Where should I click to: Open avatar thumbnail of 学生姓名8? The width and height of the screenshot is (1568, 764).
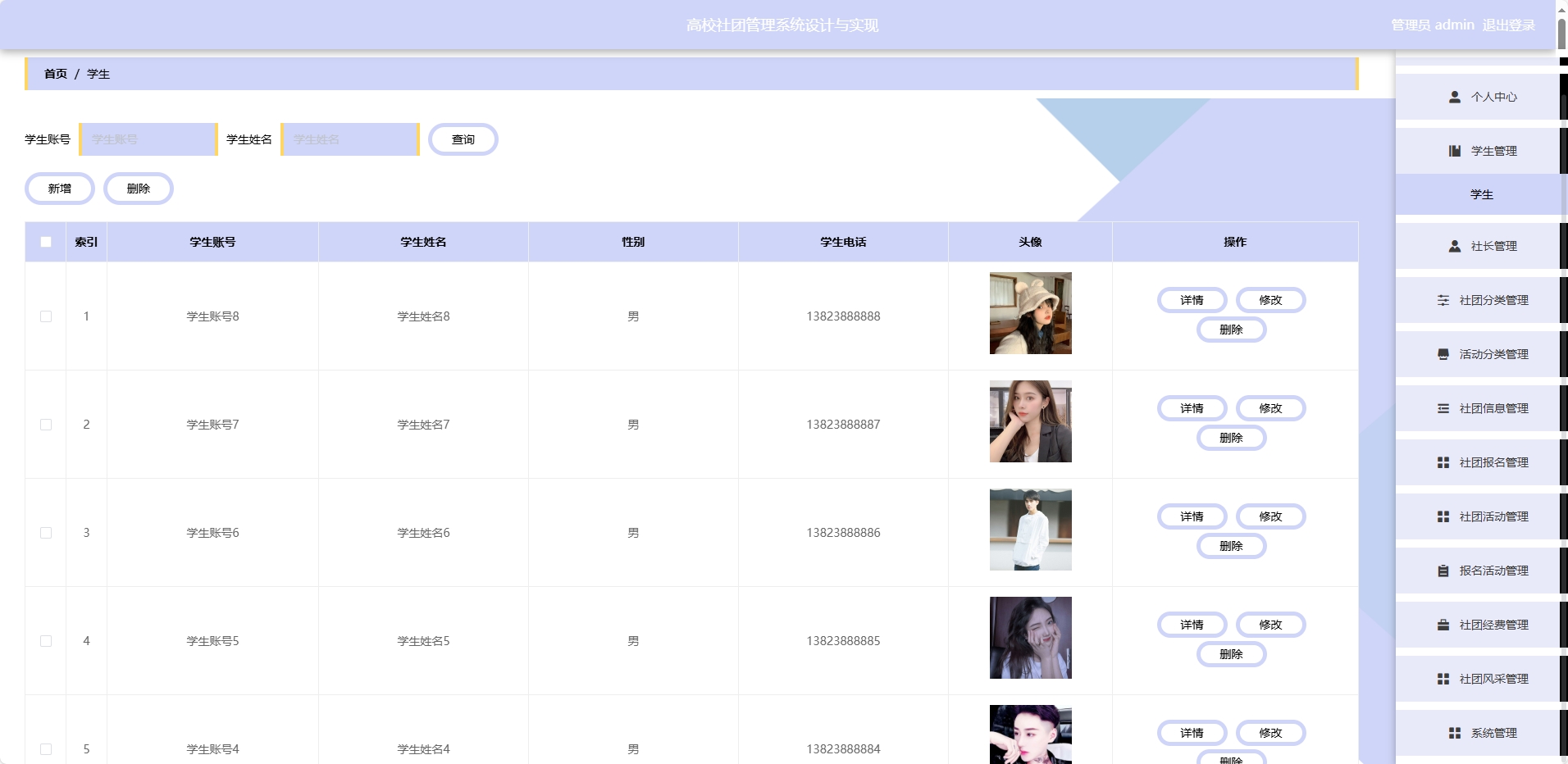[x=1030, y=313]
